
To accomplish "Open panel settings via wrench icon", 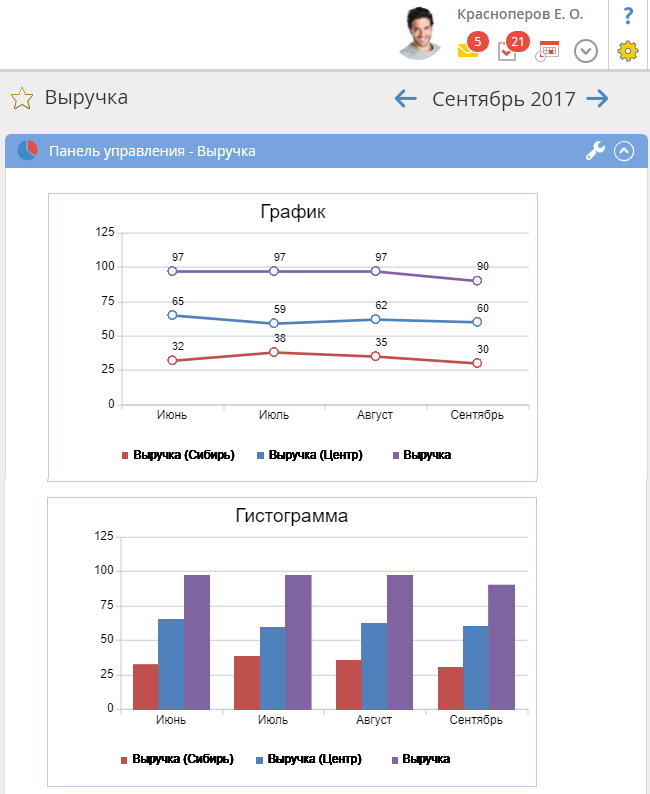I will click(595, 151).
